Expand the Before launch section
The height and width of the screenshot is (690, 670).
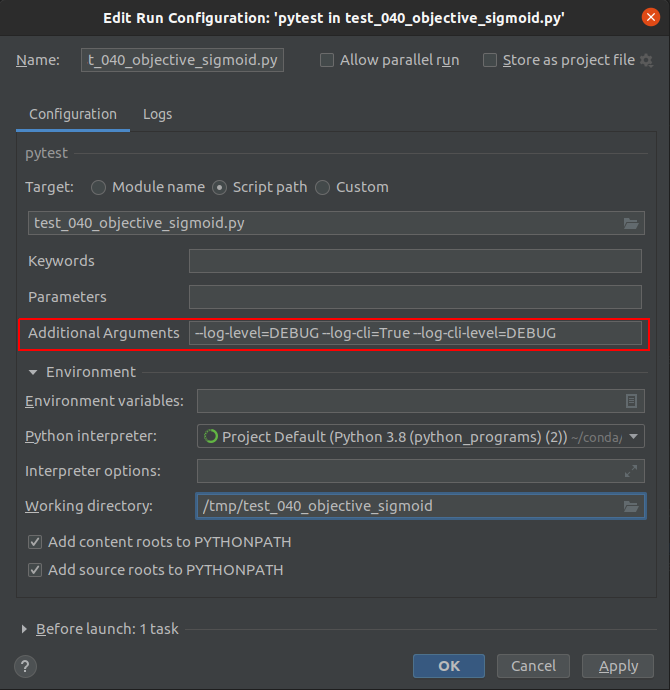[x=25, y=629]
